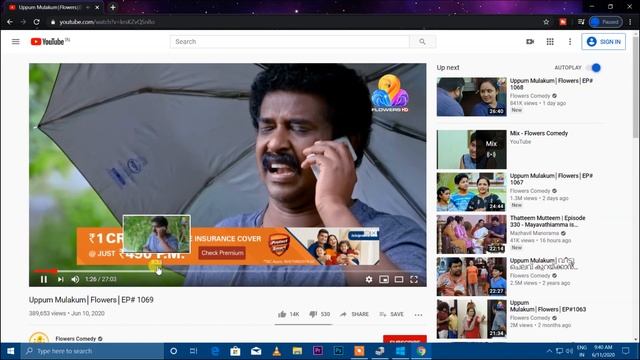Switch to miniplayer mode
640x360 pixels.
pos(384,279)
